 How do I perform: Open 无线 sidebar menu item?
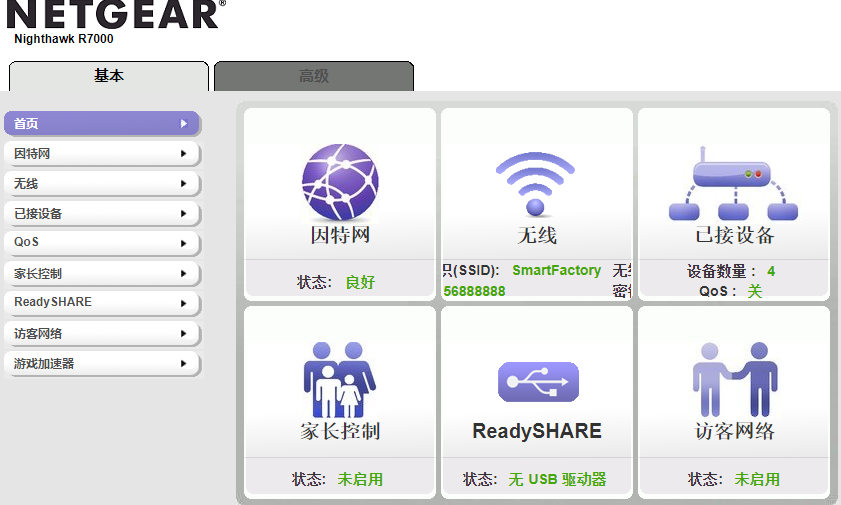tap(102, 184)
